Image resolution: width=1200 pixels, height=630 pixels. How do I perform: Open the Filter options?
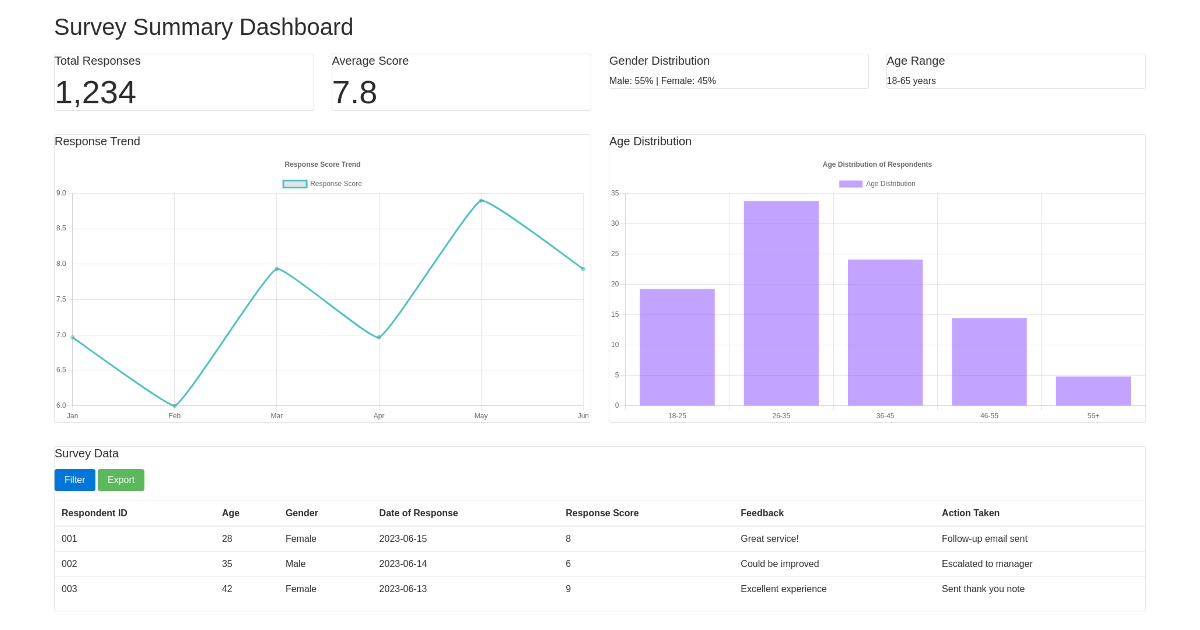(x=74, y=480)
